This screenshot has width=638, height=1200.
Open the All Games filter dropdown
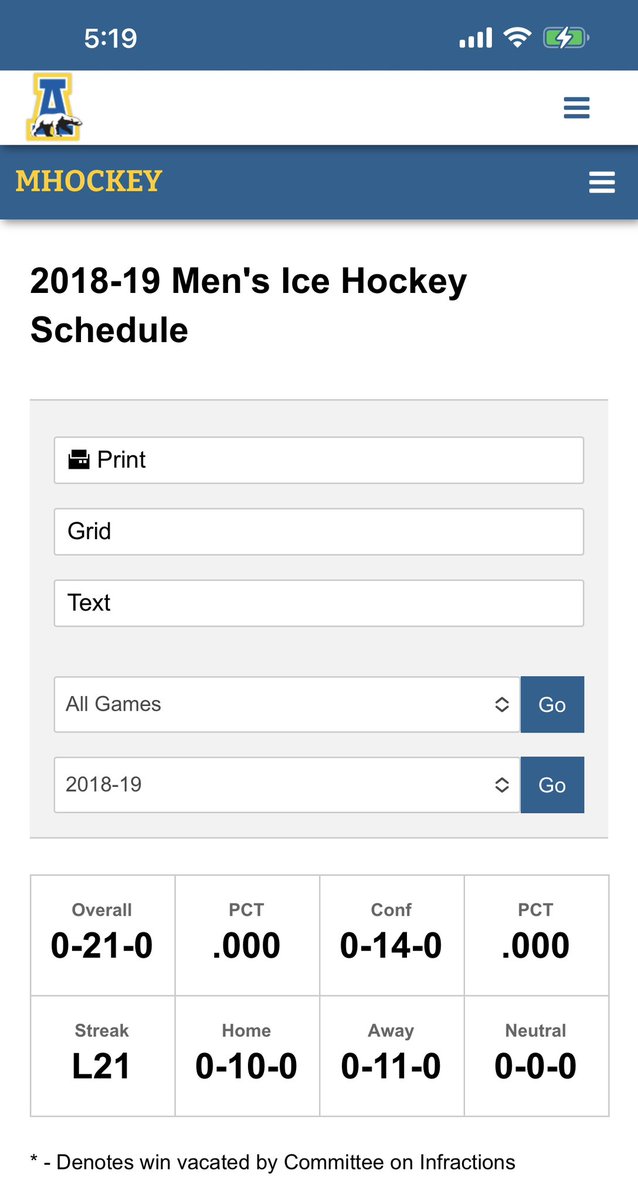[x=287, y=704]
